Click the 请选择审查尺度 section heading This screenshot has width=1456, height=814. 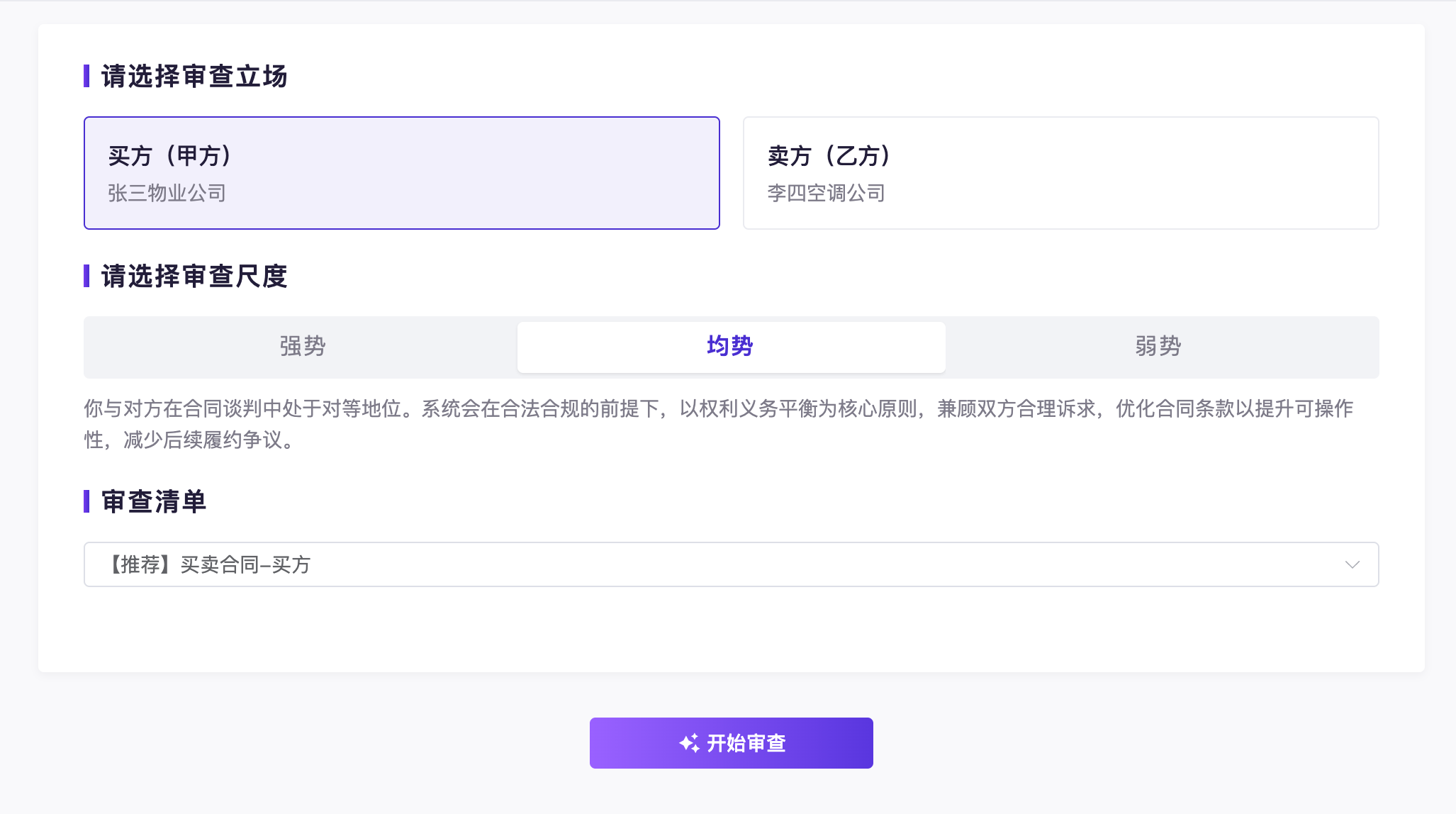[194, 277]
